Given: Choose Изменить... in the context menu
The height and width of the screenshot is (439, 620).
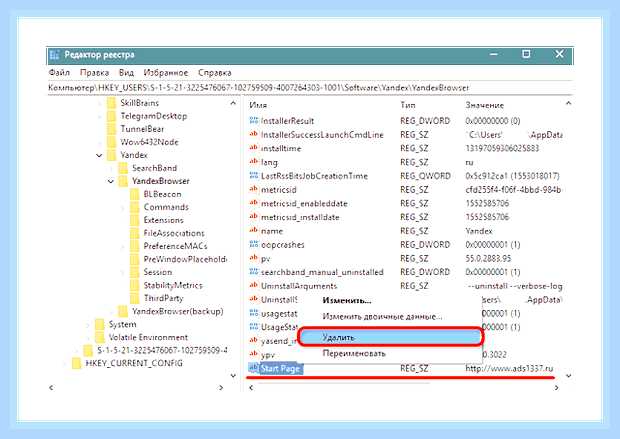Looking at the screenshot, I should click(347, 300).
